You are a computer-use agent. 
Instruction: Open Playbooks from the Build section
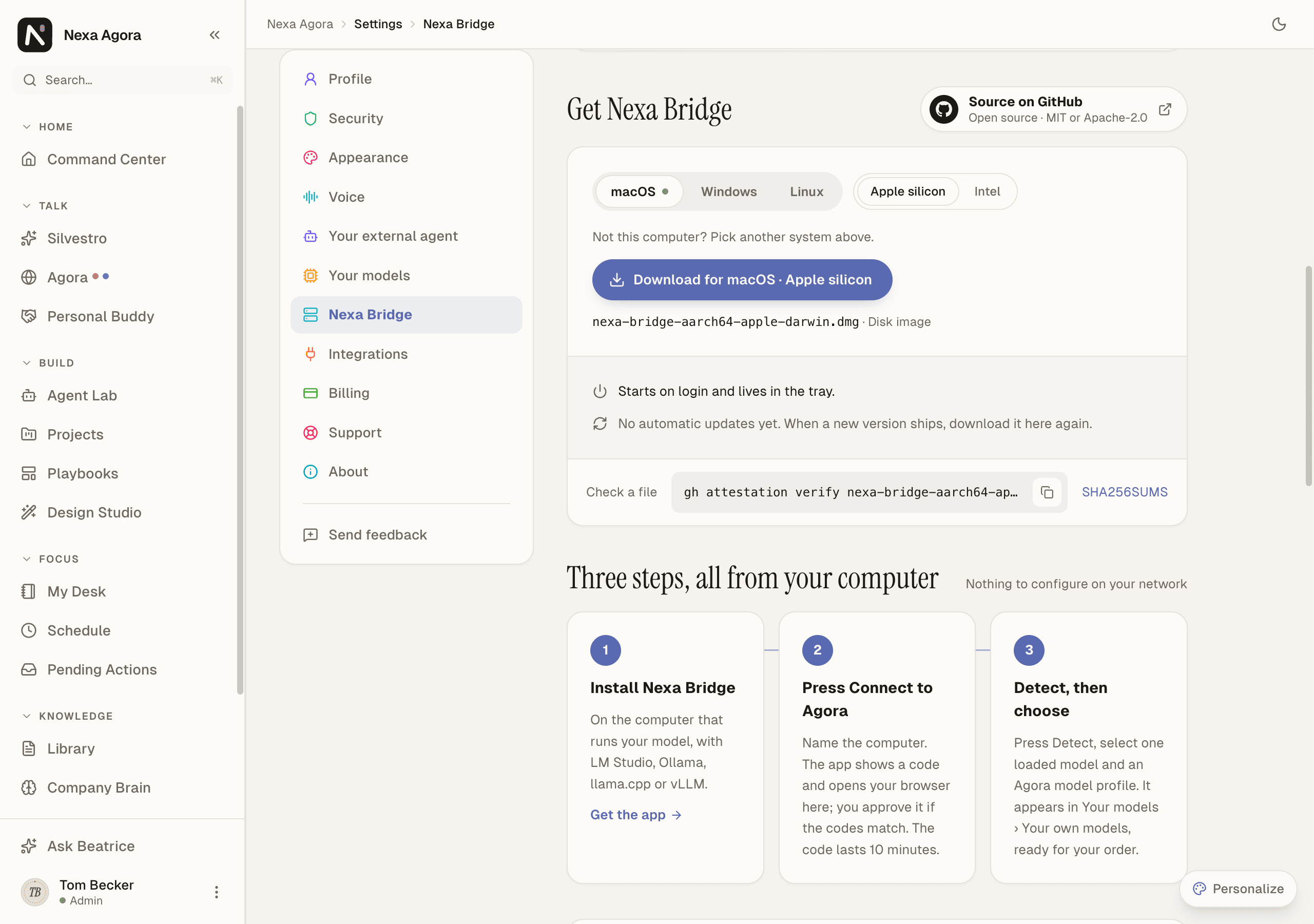[x=123, y=473]
